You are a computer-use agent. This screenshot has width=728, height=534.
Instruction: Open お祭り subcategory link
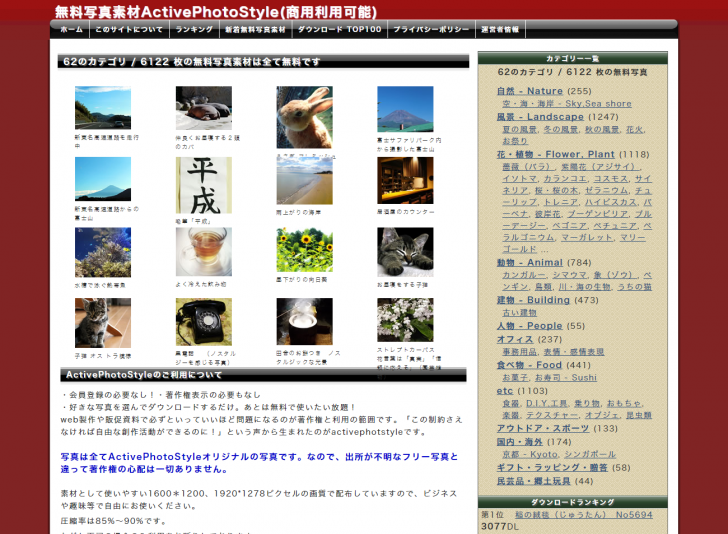515,141
